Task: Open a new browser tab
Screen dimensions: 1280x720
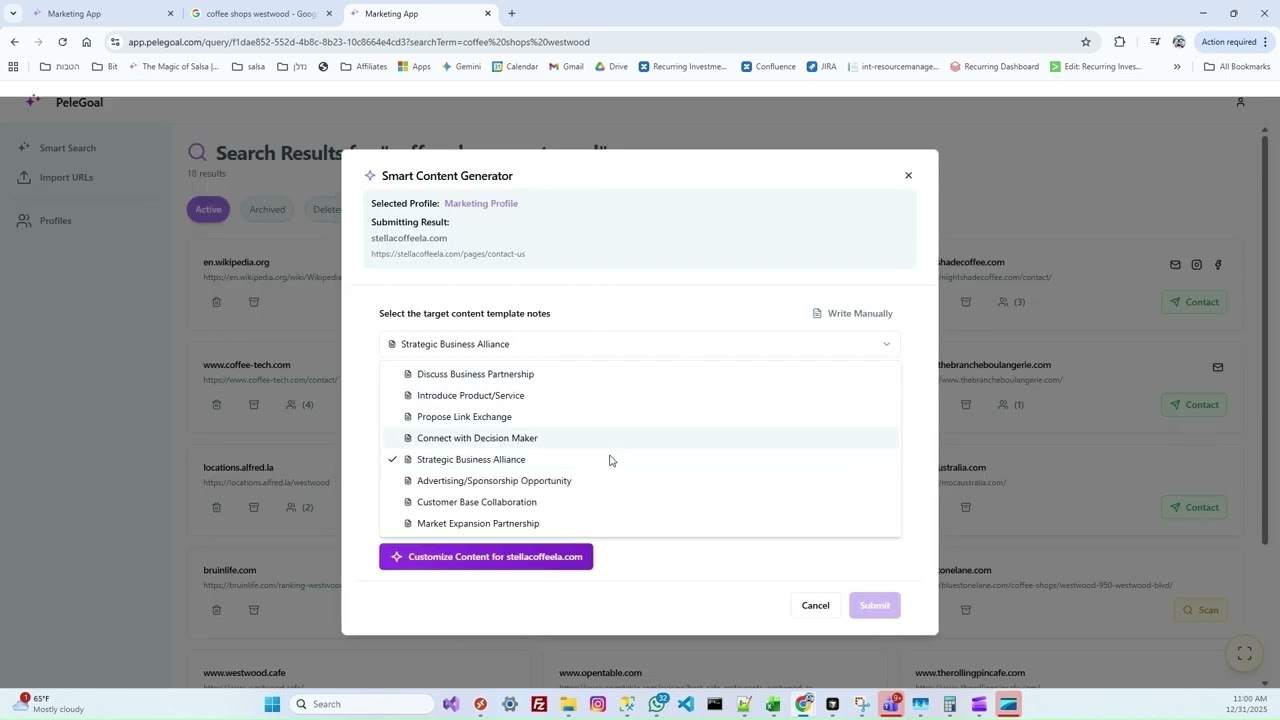Action: pyautogui.click(x=511, y=14)
